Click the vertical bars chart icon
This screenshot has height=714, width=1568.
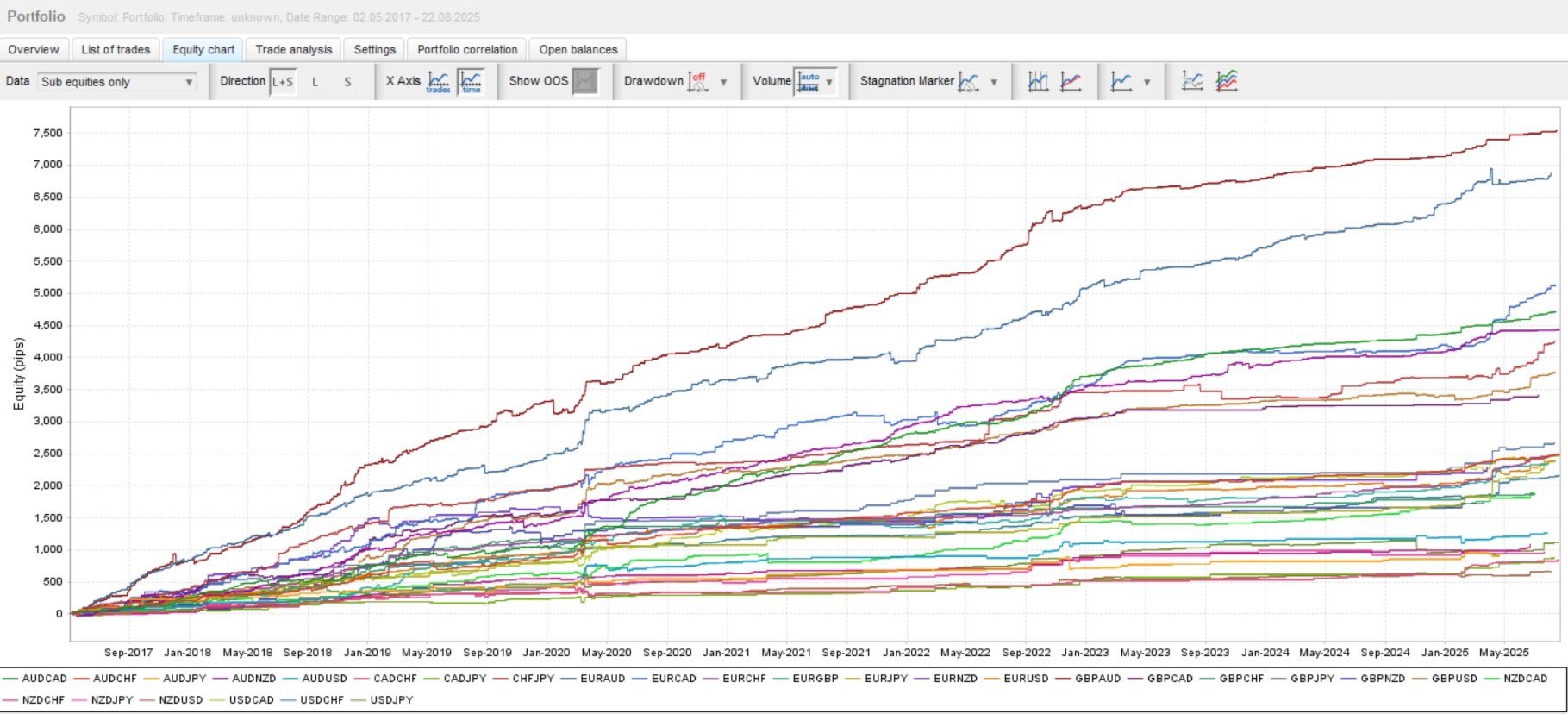(x=1038, y=82)
